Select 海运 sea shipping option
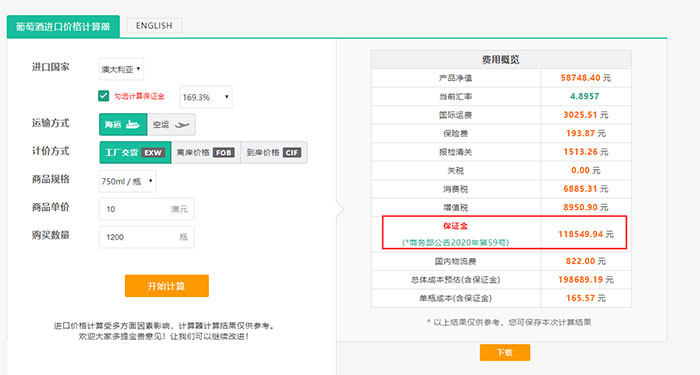The height and width of the screenshot is (375, 700). pyautogui.click(x=123, y=125)
